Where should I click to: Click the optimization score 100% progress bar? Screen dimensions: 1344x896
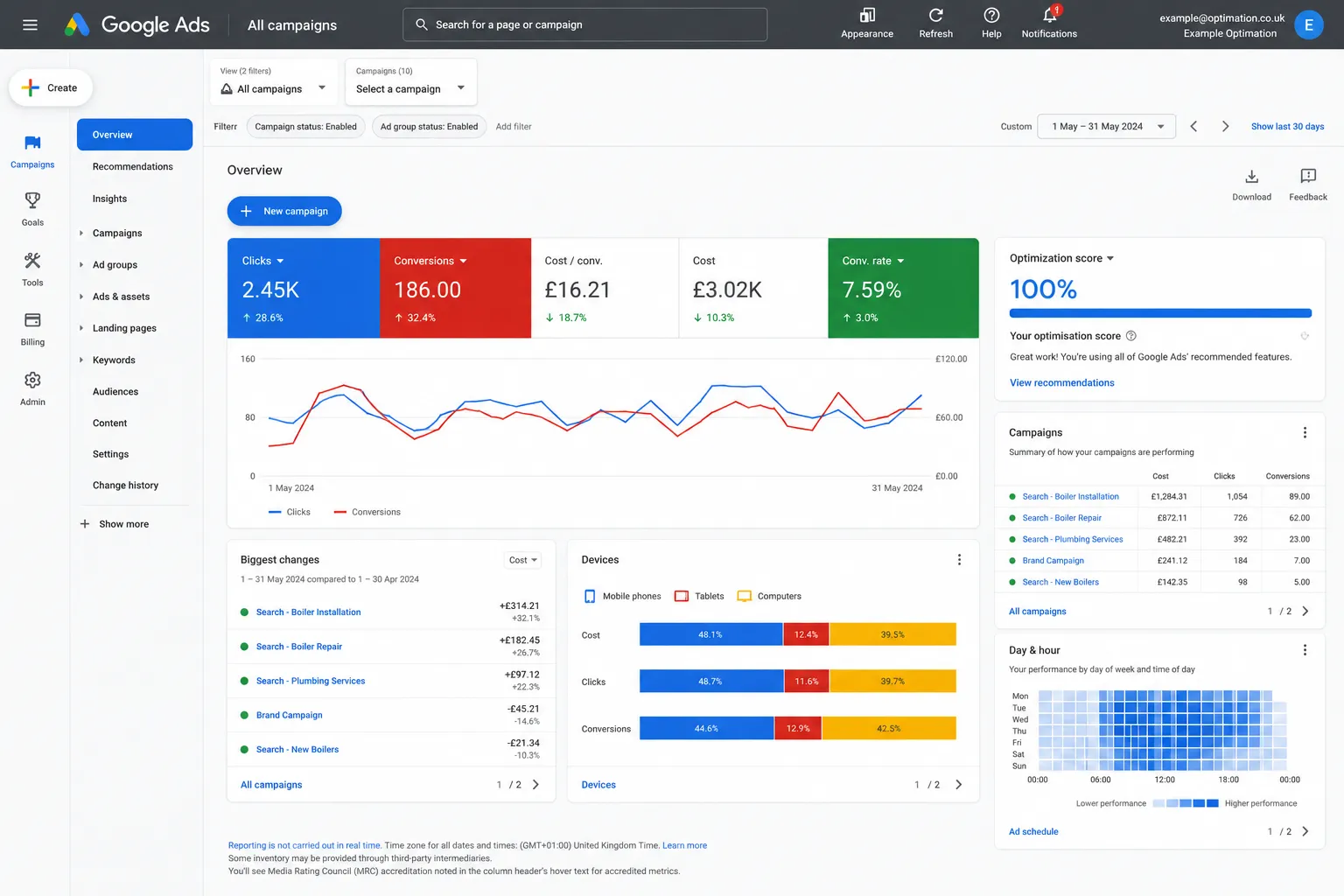tap(1160, 312)
